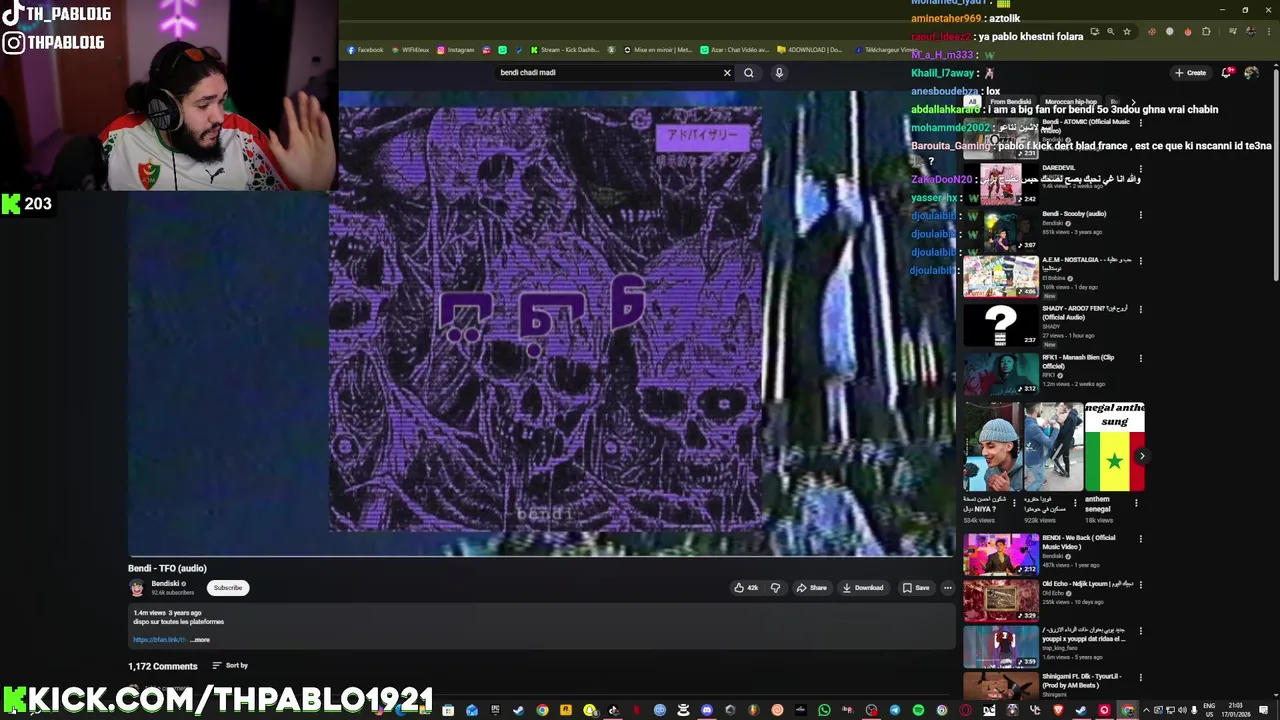Screen dimensions: 1280x720
Task: Open options for 'Bendi - Scooby (audio)'
Action: (x=1140, y=215)
